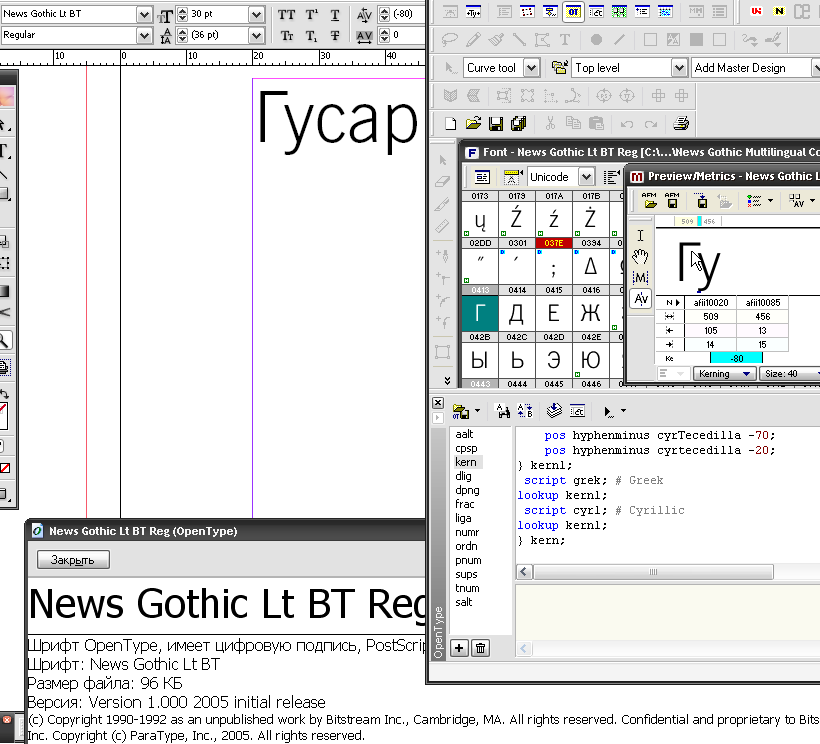The width and height of the screenshot is (820, 744).
Task: Click the Size: 40 button in Preview/Metrics
Action: coord(790,373)
